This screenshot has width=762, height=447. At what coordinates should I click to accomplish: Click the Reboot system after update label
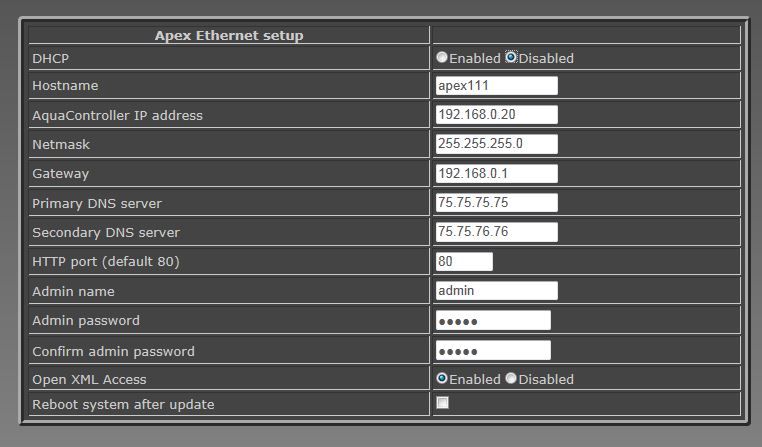123,404
